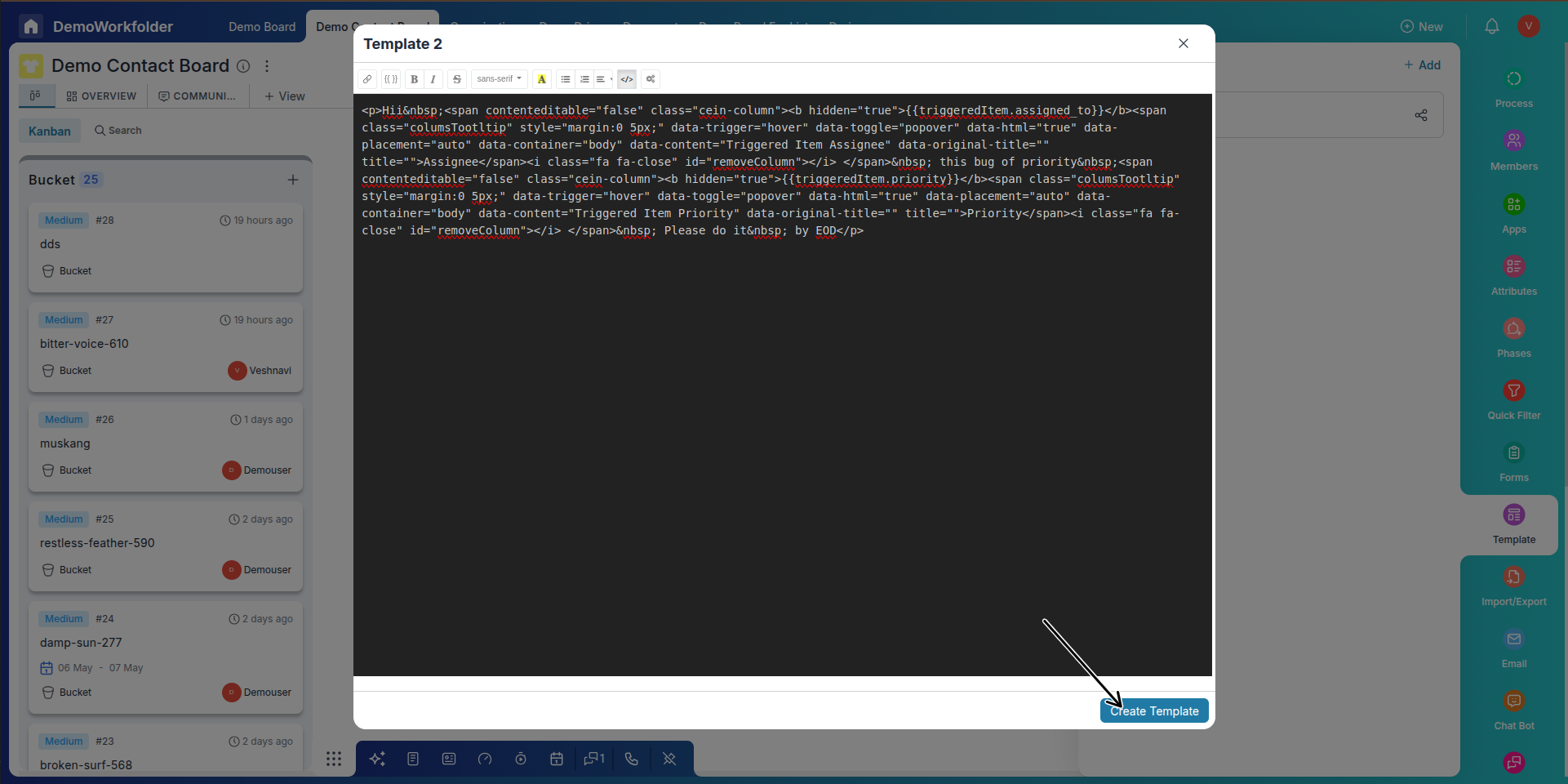Add a new View
The image size is (1568, 784).
click(284, 96)
